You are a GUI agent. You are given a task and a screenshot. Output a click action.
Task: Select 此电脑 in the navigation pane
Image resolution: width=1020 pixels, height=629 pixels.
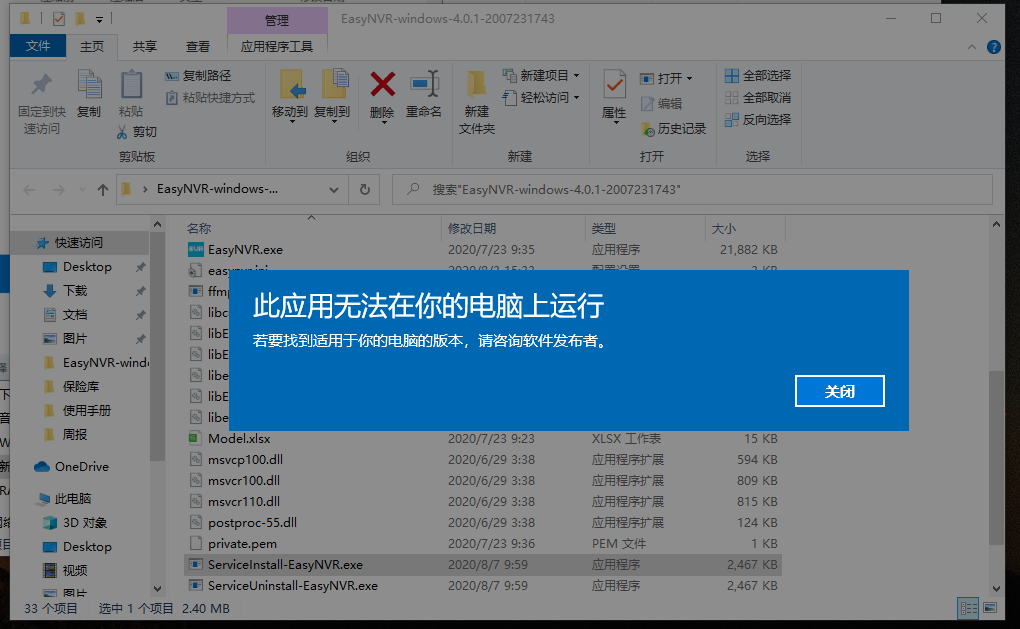click(73, 498)
